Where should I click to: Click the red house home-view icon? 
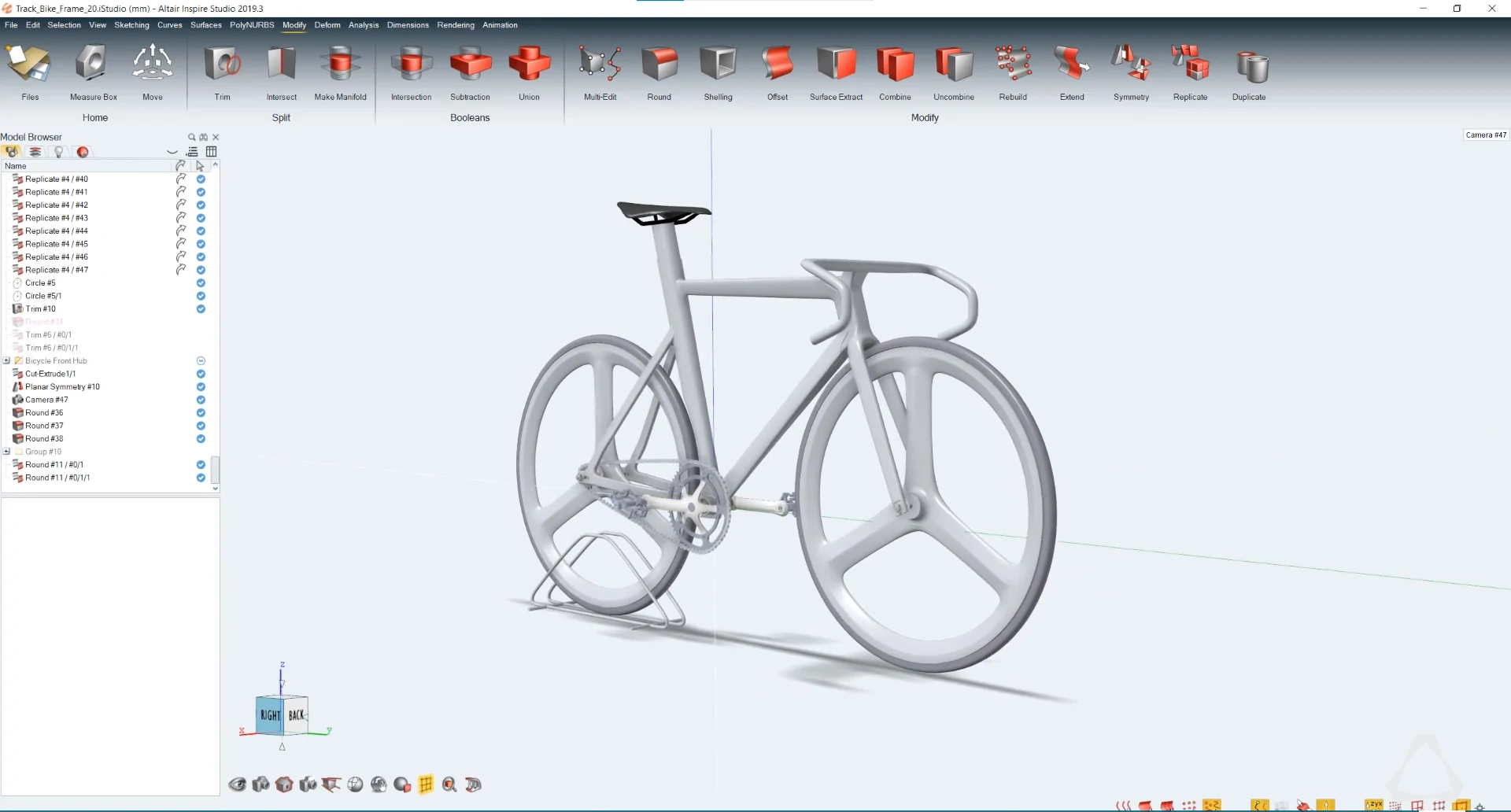(284, 784)
